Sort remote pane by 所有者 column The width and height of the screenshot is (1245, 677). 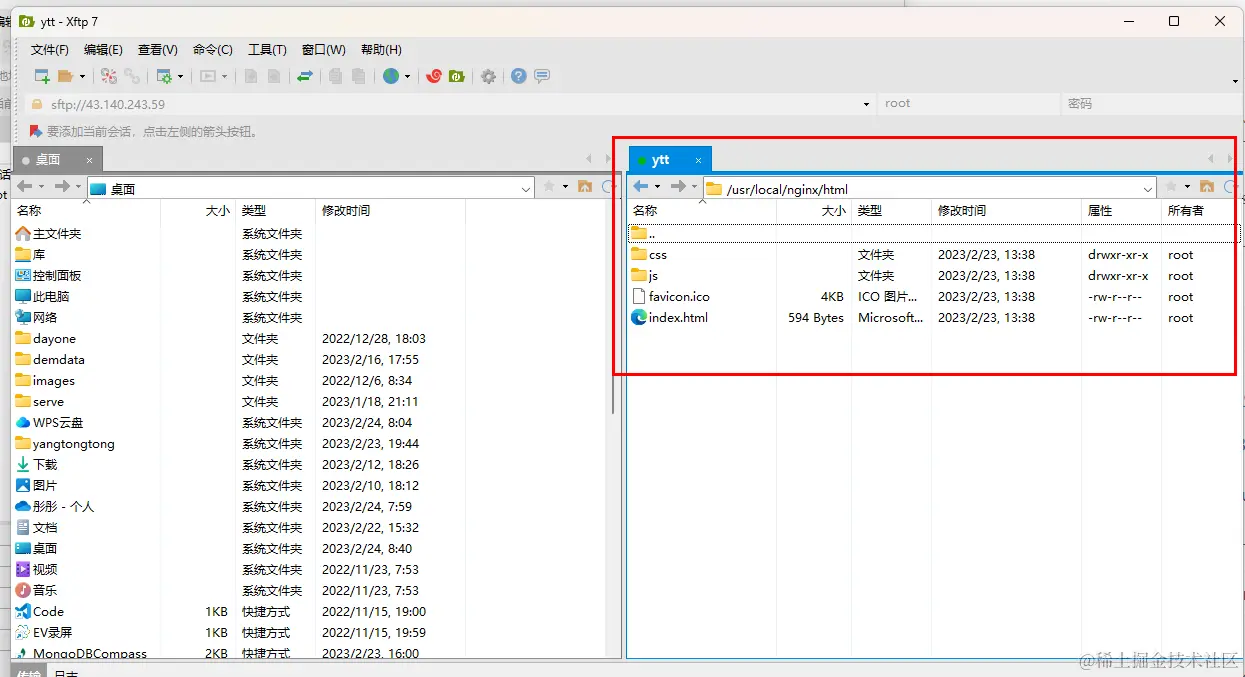(x=1201, y=211)
